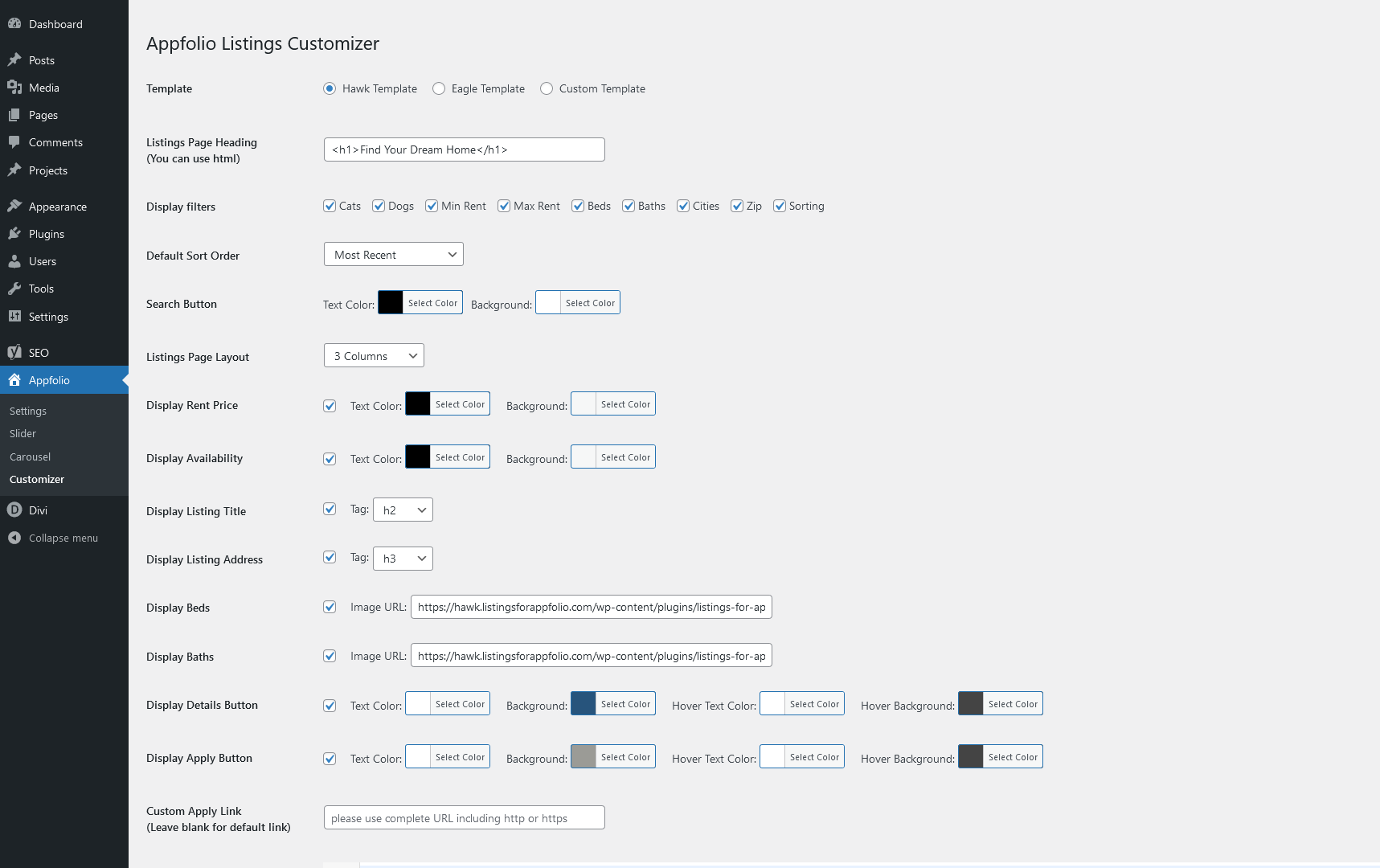The image size is (1380, 868).
Task: Click the Media library icon
Action: 14,88
